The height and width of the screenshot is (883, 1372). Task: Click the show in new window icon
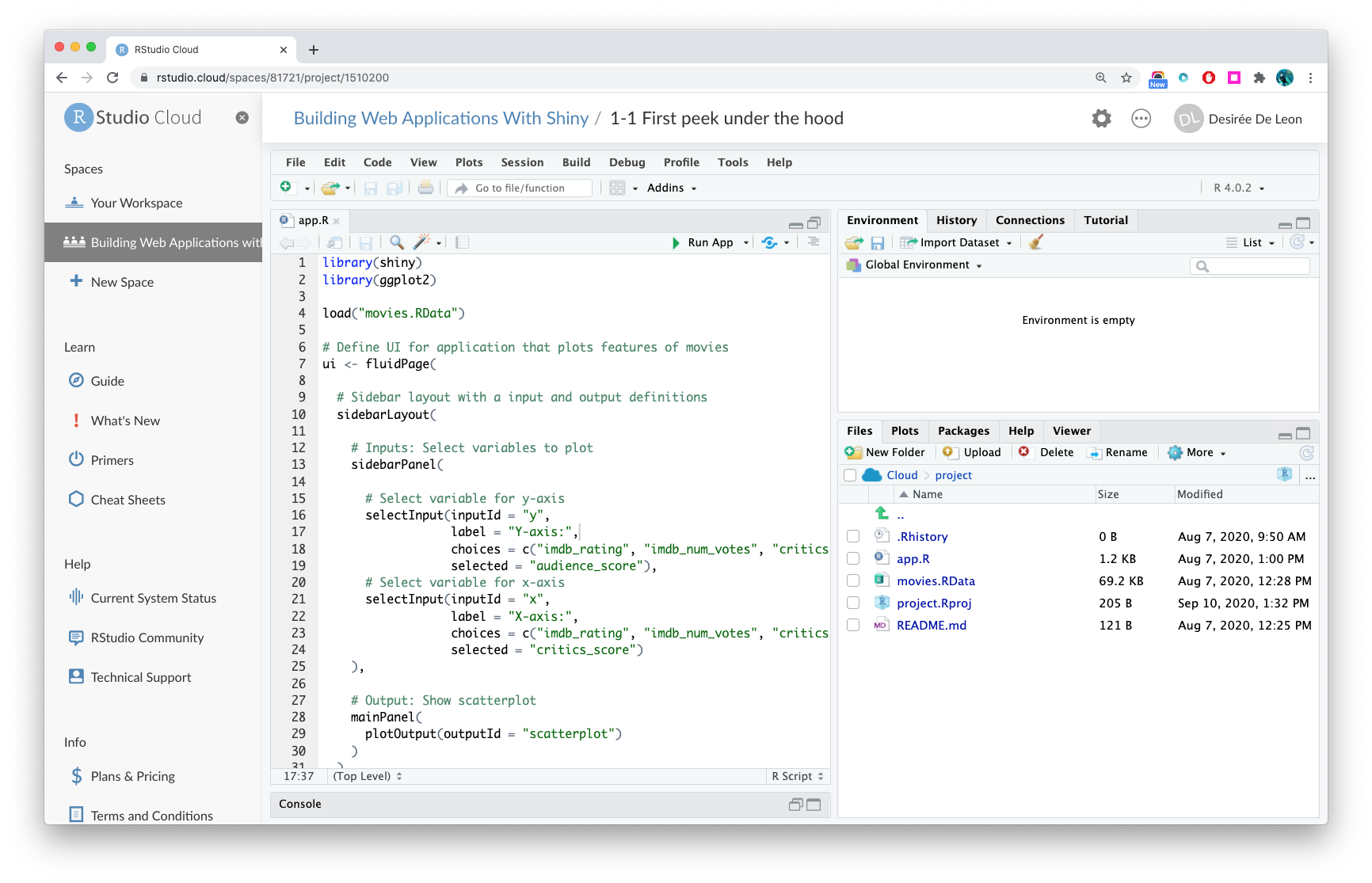[335, 242]
